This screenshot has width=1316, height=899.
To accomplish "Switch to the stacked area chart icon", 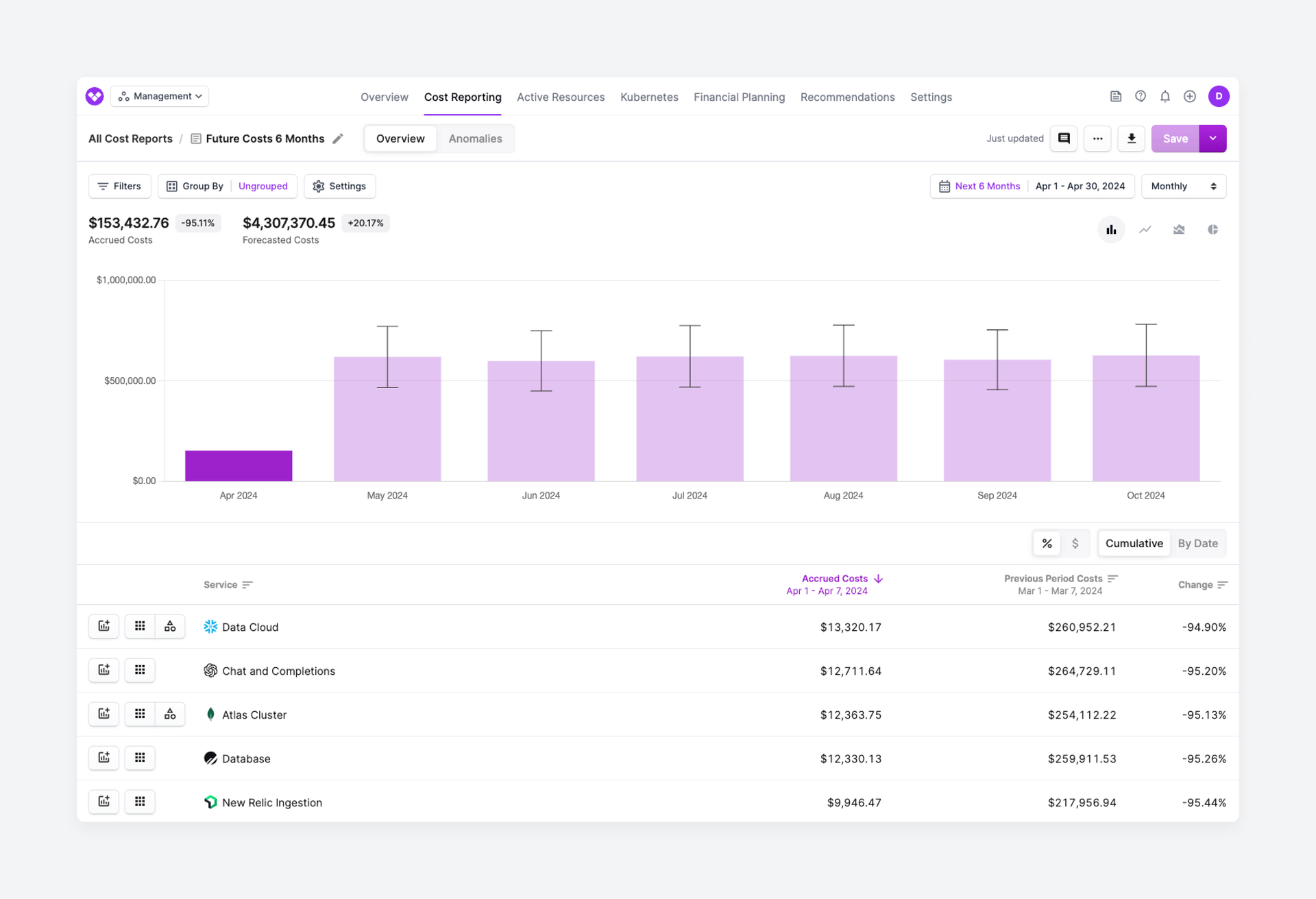I will pyautogui.click(x=1180, y=230).
